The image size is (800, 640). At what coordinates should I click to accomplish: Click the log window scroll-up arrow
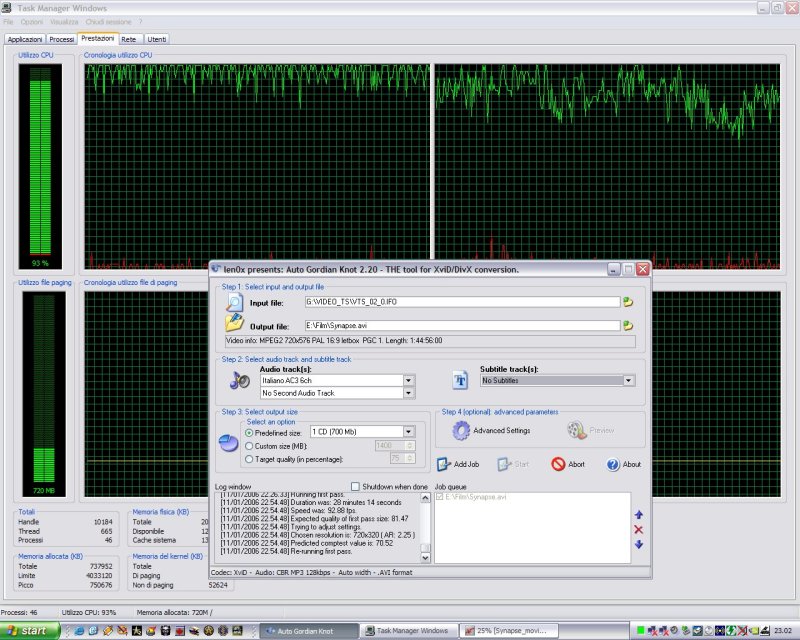pyautogui.click(x=426, y=498)
